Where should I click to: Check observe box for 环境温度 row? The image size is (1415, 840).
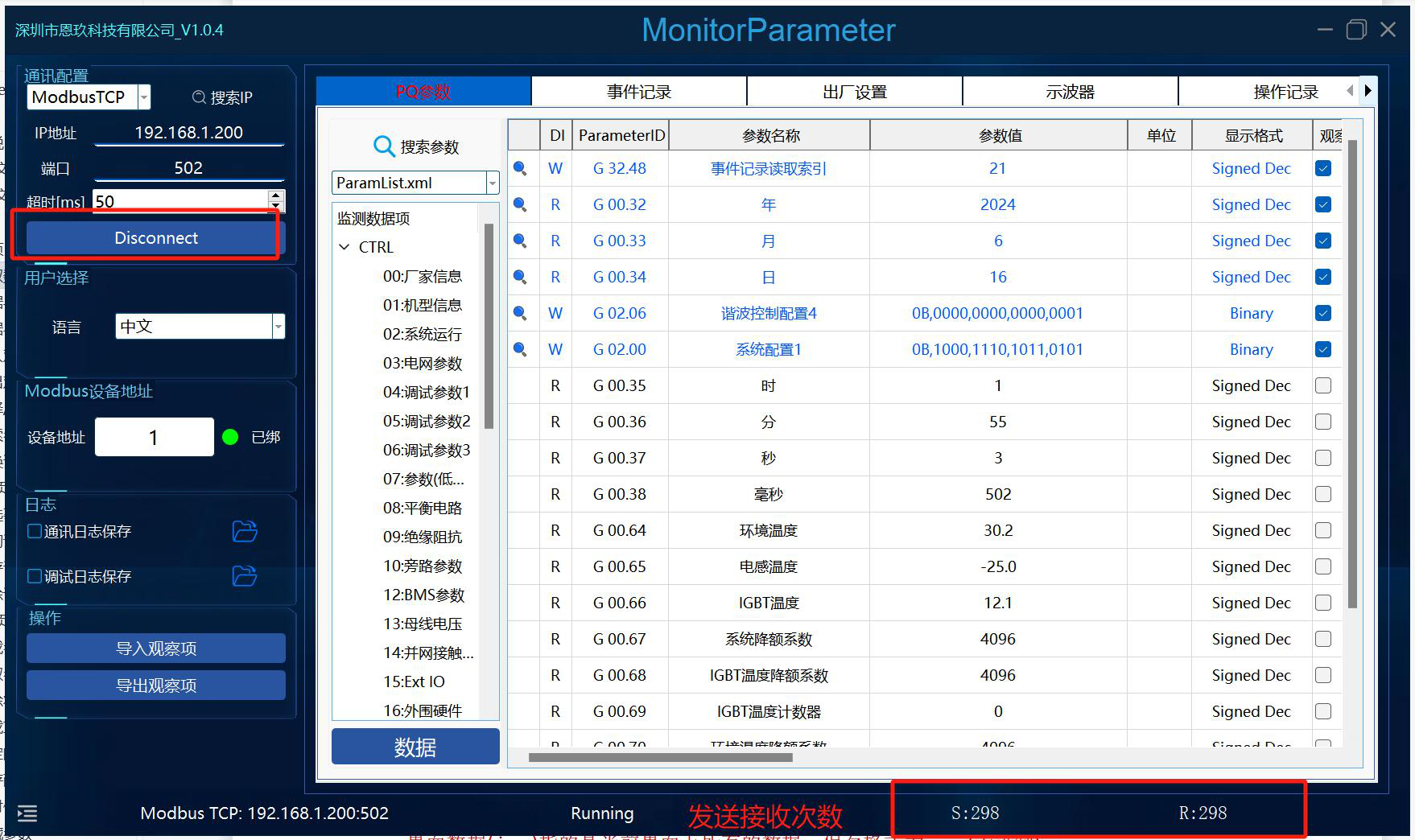point(1323,530)
